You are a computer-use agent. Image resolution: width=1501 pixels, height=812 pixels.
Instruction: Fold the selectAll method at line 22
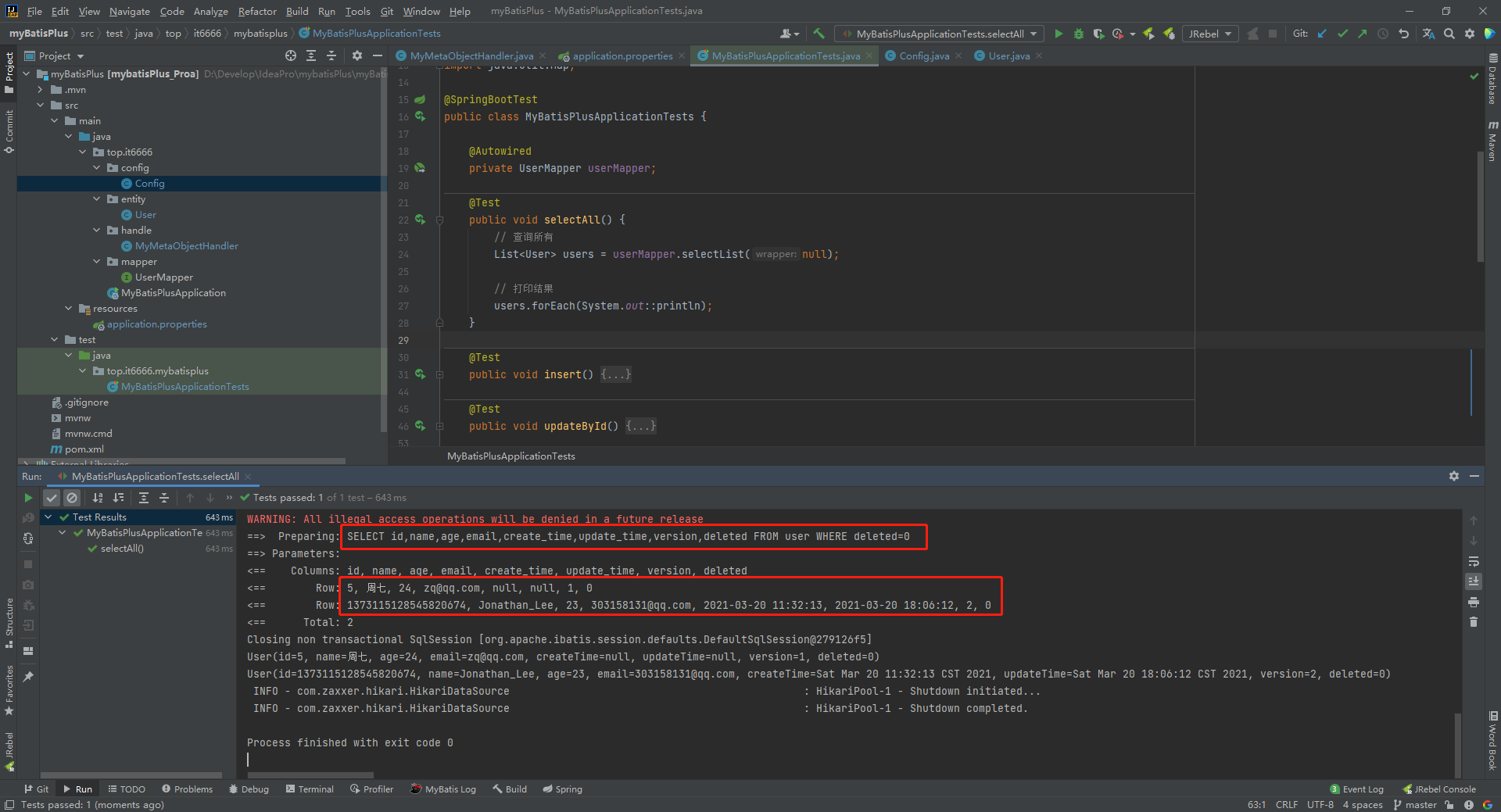439,220
